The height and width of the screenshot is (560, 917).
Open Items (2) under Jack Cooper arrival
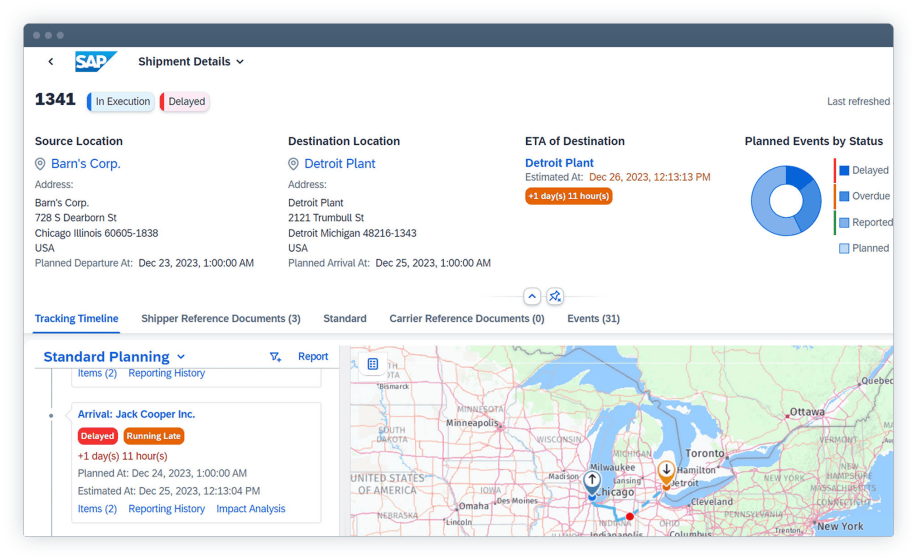click(x=97, y=509)
